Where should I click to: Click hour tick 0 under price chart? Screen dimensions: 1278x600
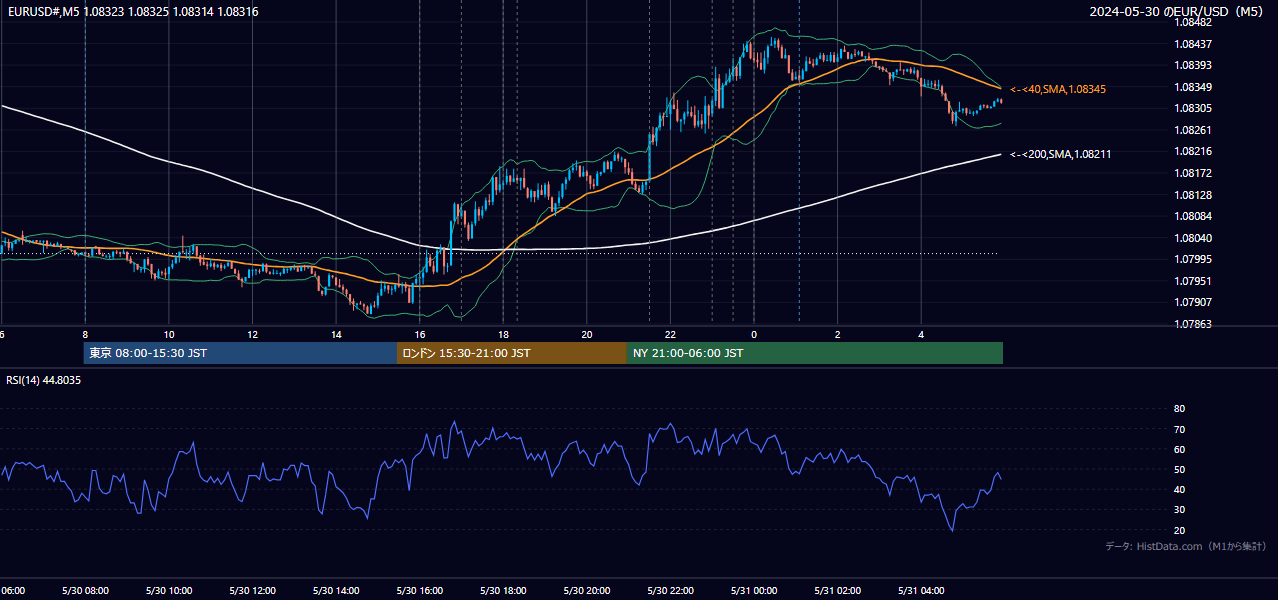pos(754,334)
